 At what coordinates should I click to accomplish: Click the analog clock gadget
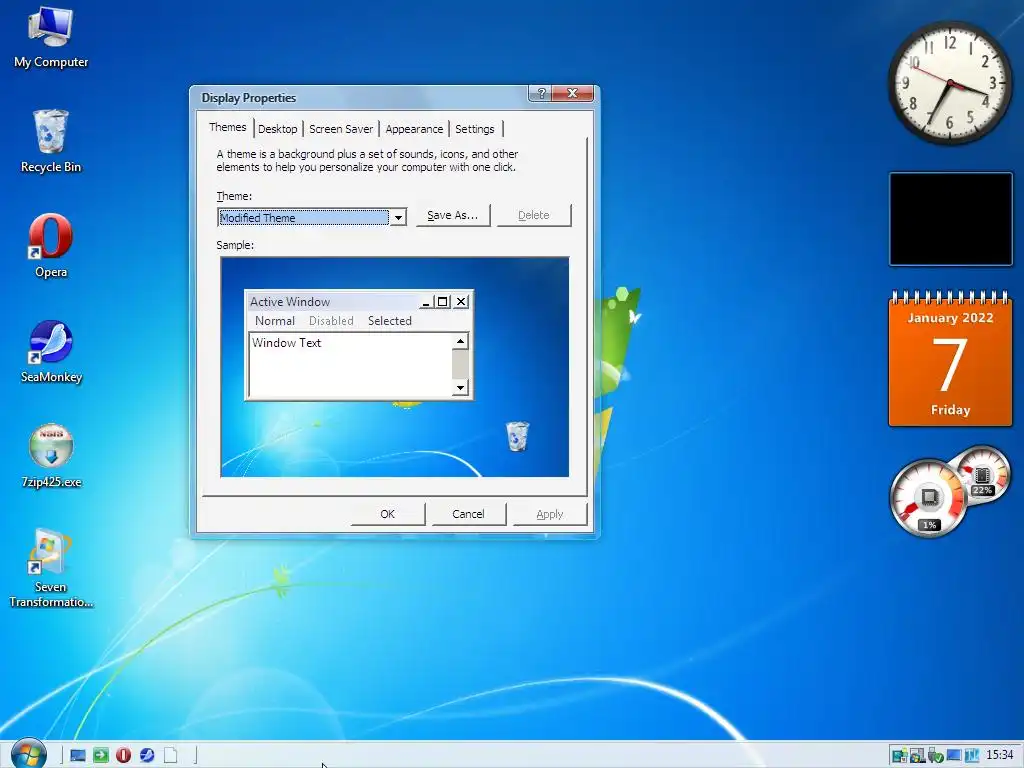(950, 83)
